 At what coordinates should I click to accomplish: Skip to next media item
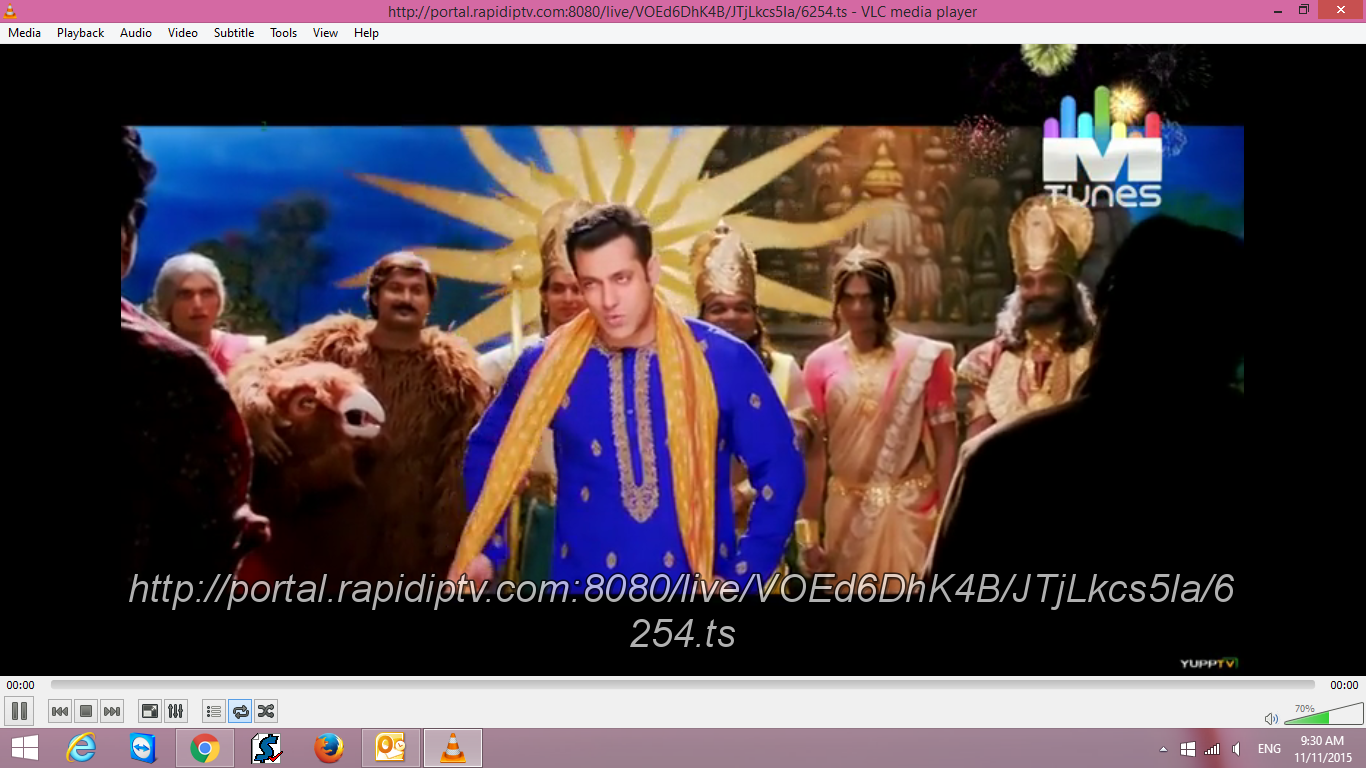click(x=112, y=711)
